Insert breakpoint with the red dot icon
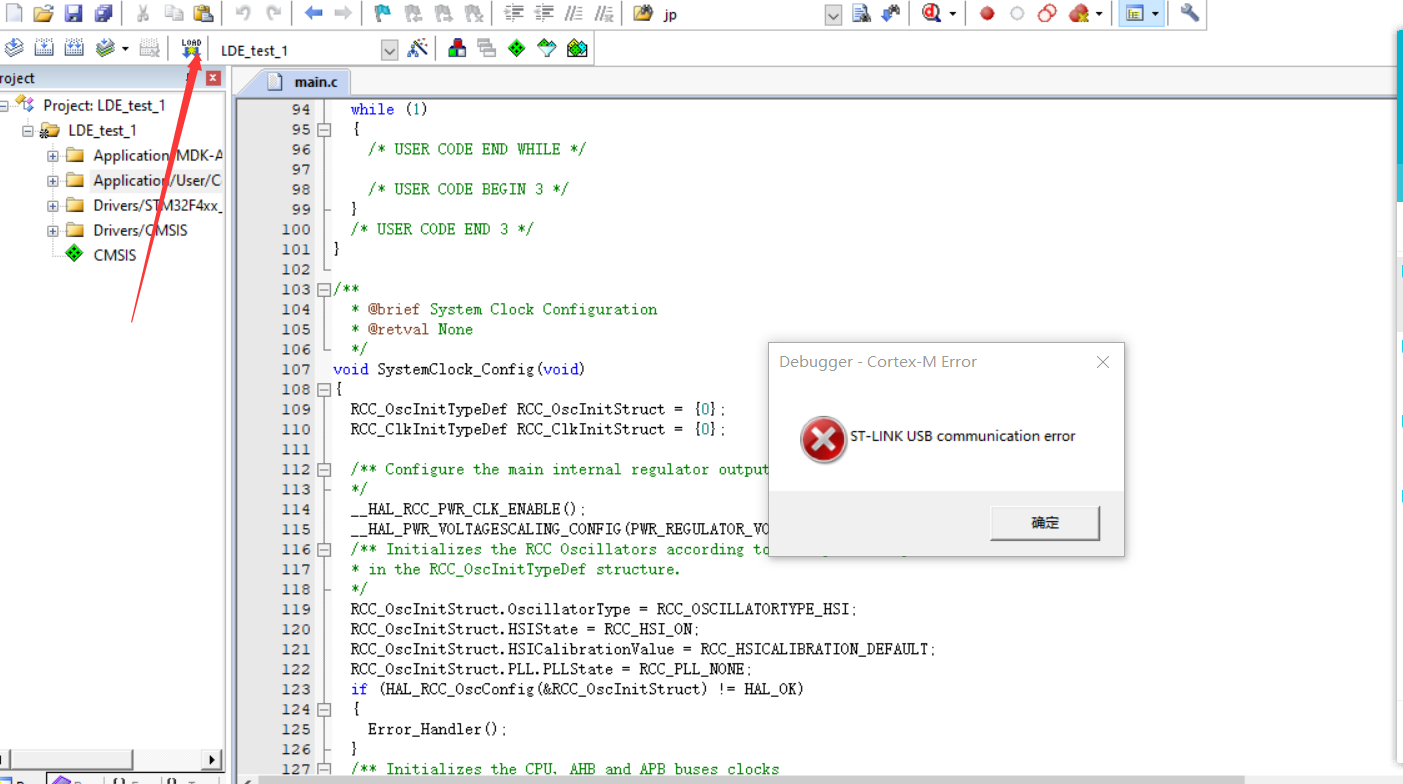 [x=987, y=14]
